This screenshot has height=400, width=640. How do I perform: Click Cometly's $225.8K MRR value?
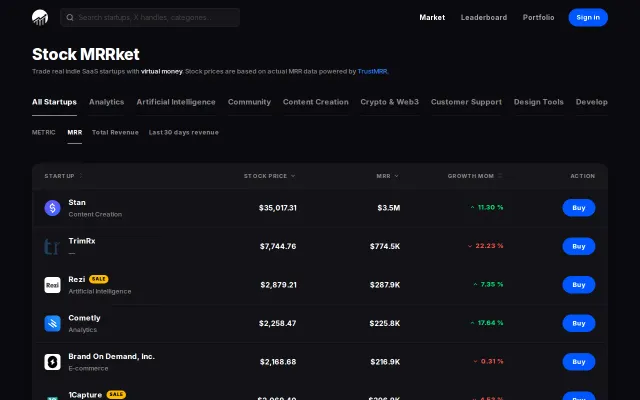tap(385, 324)
